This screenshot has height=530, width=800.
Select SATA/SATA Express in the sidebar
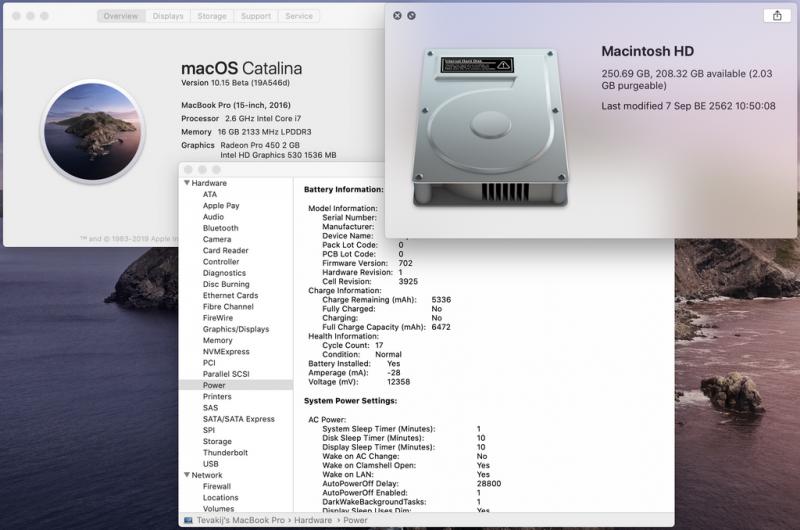click(239, 419)
